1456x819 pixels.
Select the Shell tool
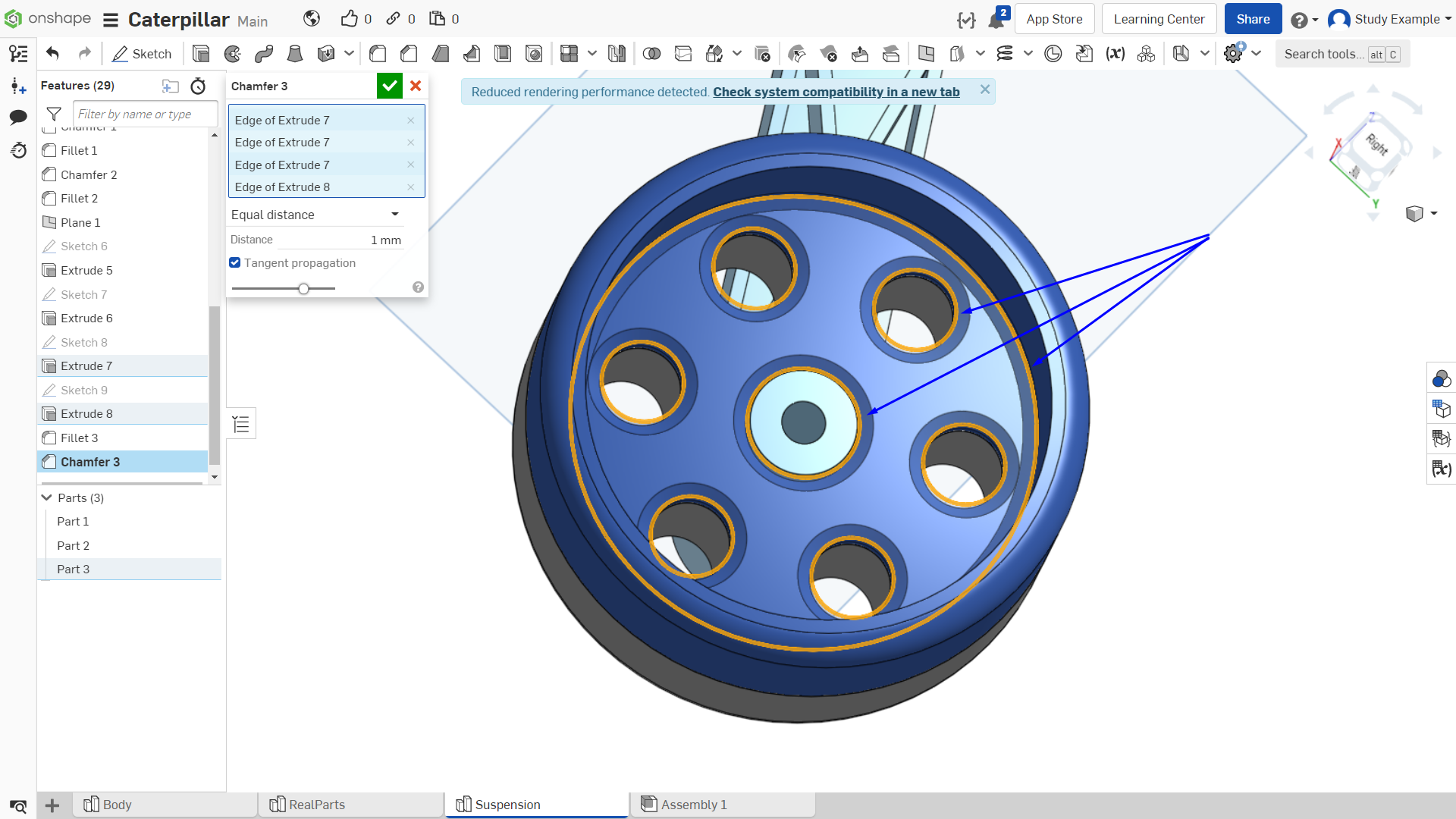[503, 54]
